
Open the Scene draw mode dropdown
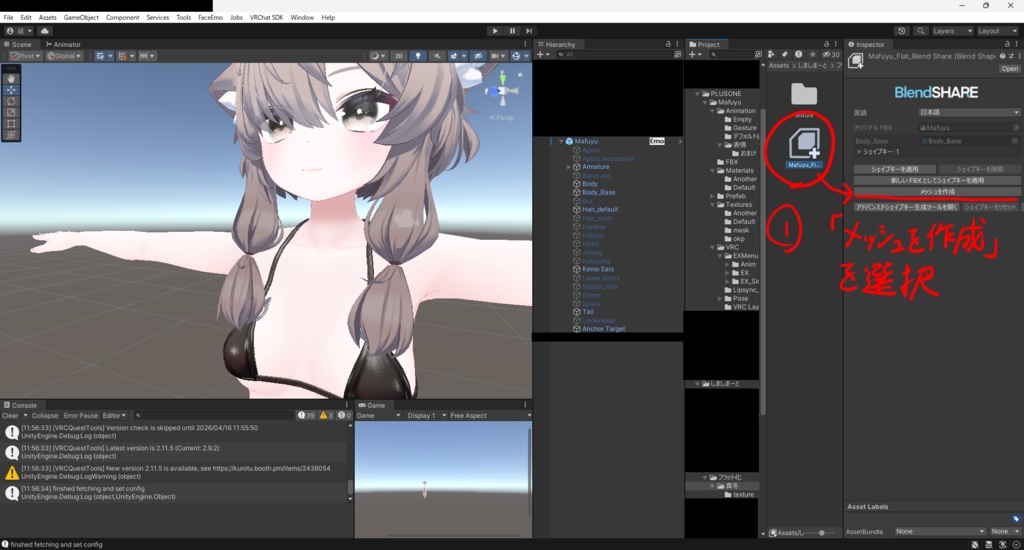pyautogui.click(x=377, y=56)
